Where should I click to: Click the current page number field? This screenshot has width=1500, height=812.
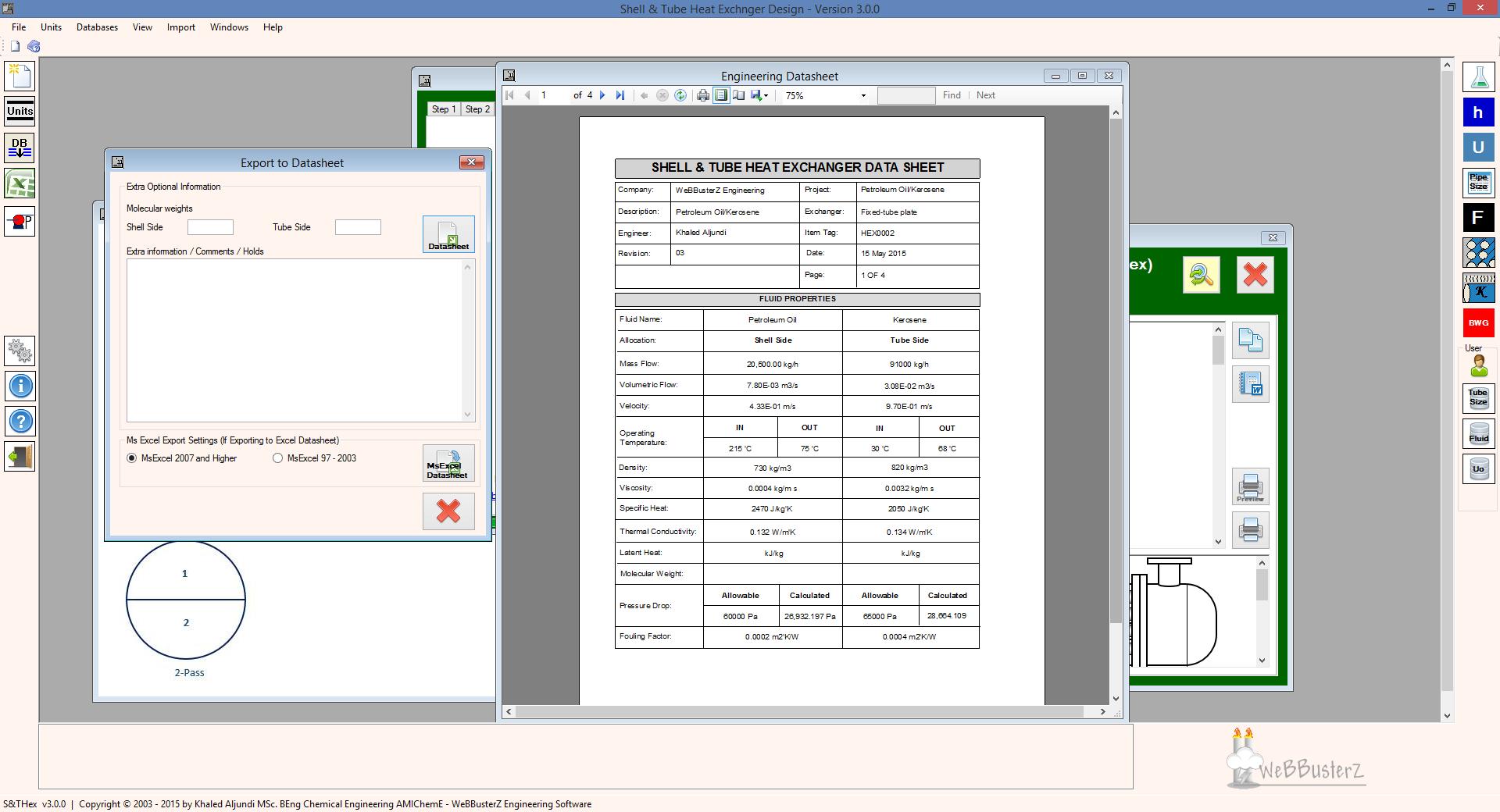tap(552, 95)
